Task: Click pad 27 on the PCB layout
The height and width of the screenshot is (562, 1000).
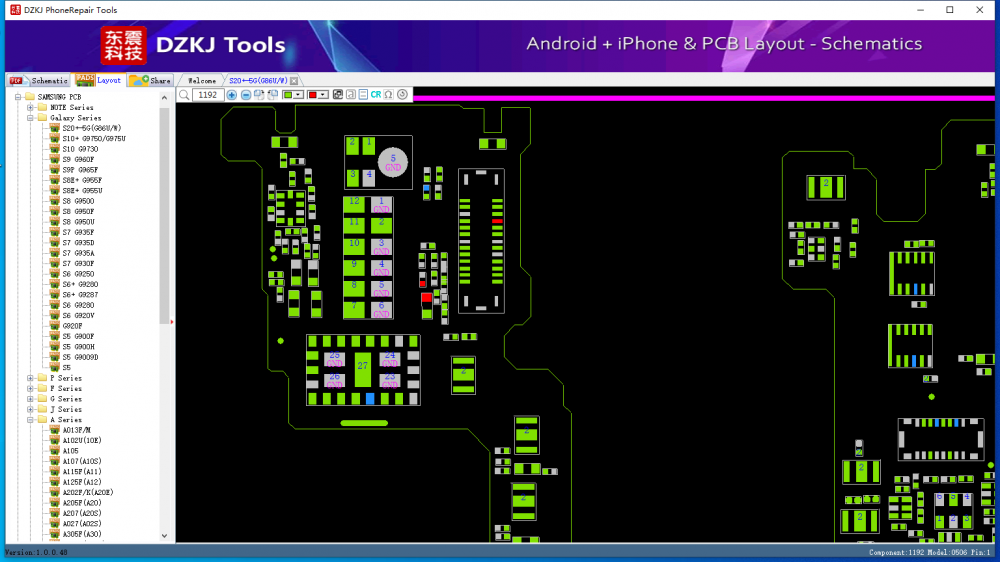Action: coord(362,369)
